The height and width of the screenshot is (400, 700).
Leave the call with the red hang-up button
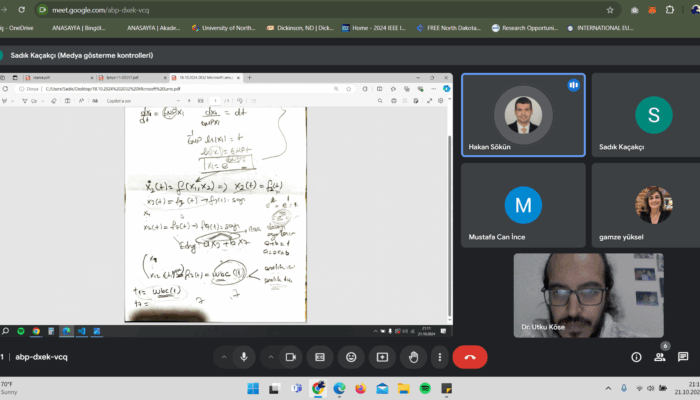(x=470, y=356)
